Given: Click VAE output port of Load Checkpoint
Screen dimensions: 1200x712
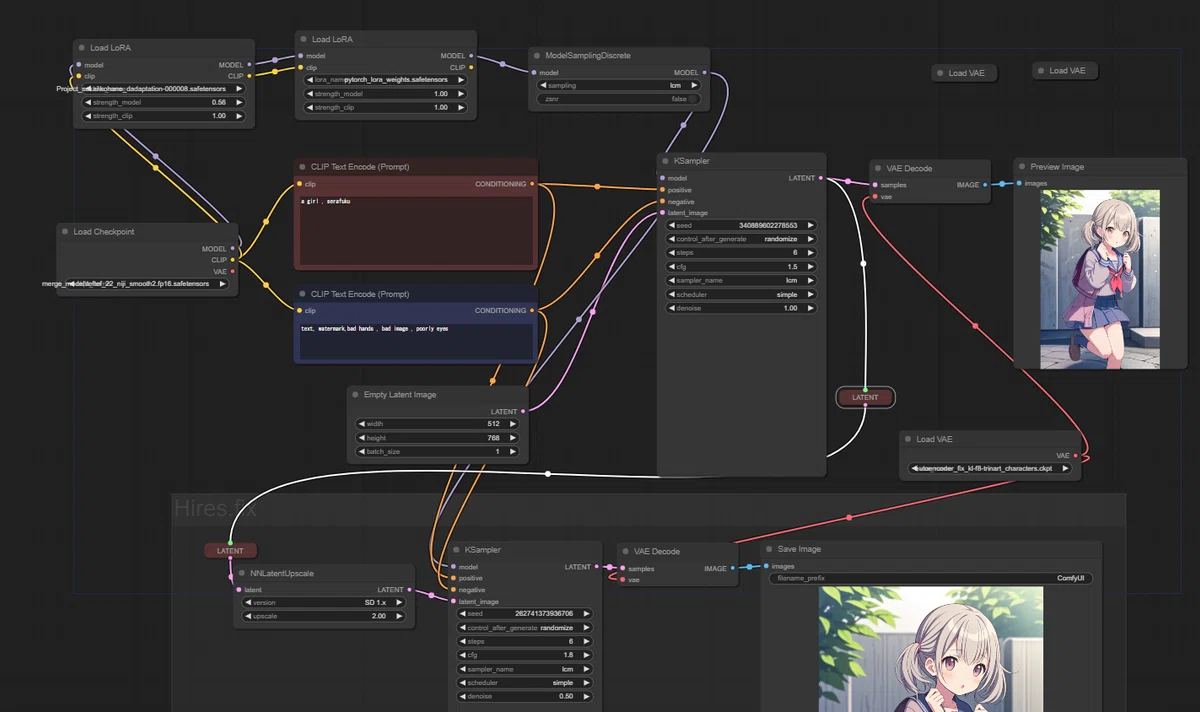Looking at the screenshot, I should pyautogui.click(x=233, y=271).
